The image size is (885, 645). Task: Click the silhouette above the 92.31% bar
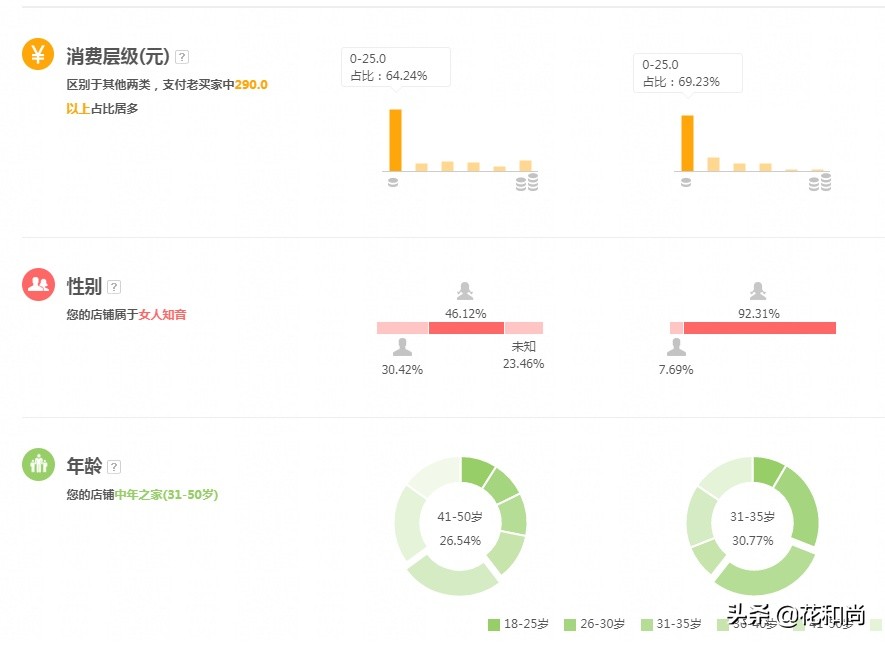757,290
